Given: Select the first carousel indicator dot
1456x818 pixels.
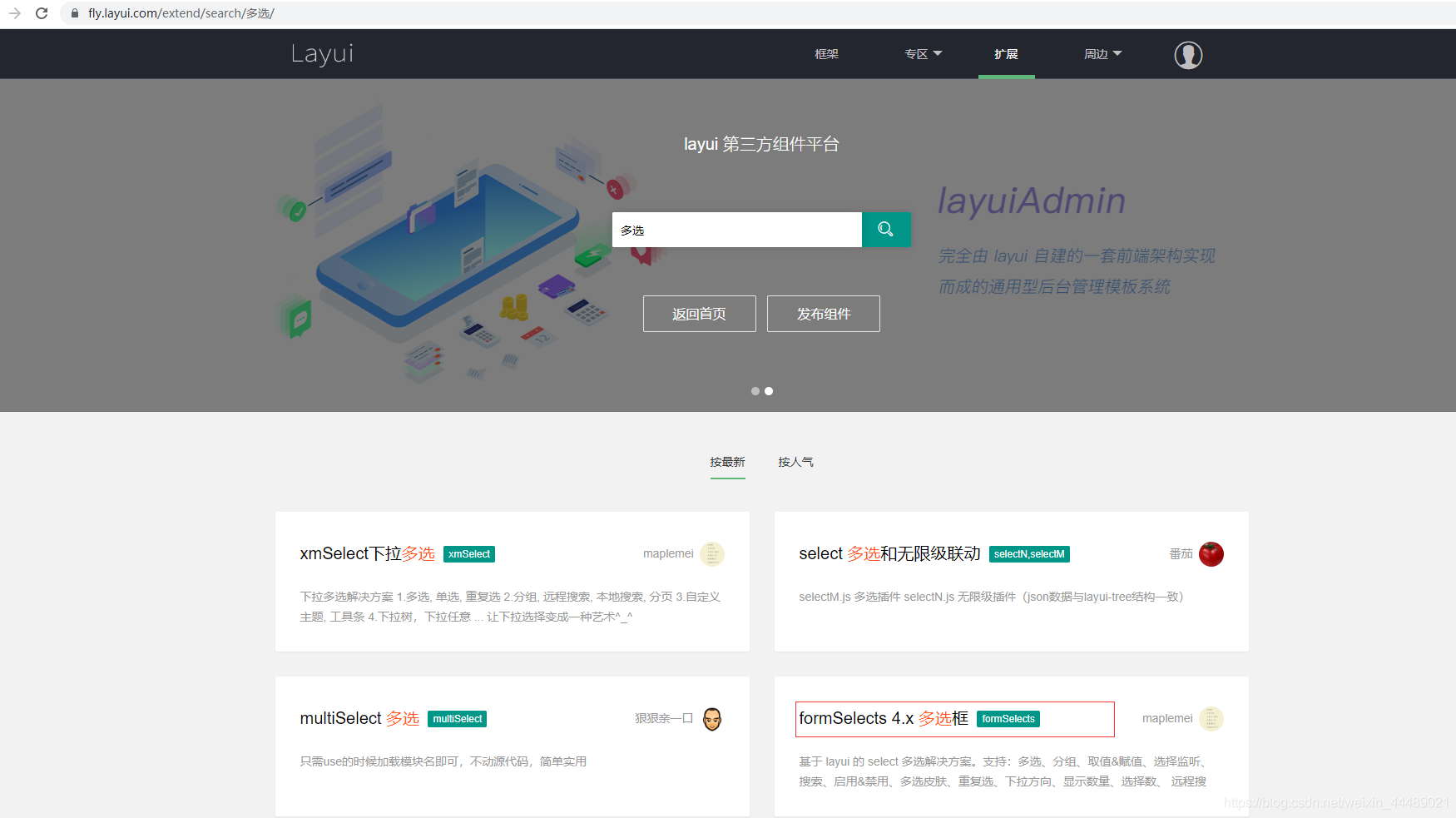Looking at the screenshot, I should (x=755, y=390).
